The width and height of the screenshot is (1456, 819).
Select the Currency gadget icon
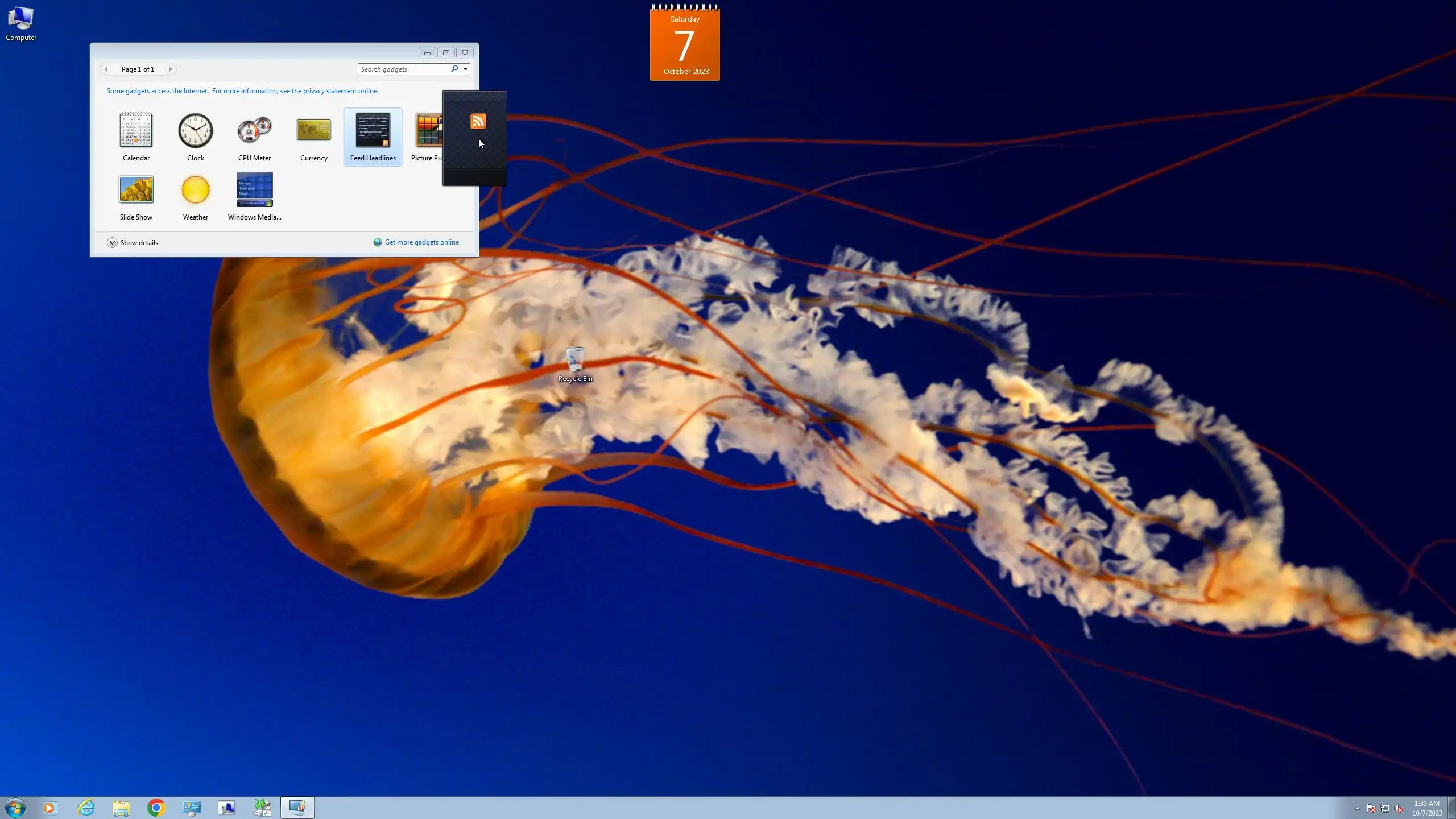(x=313, y=130)
